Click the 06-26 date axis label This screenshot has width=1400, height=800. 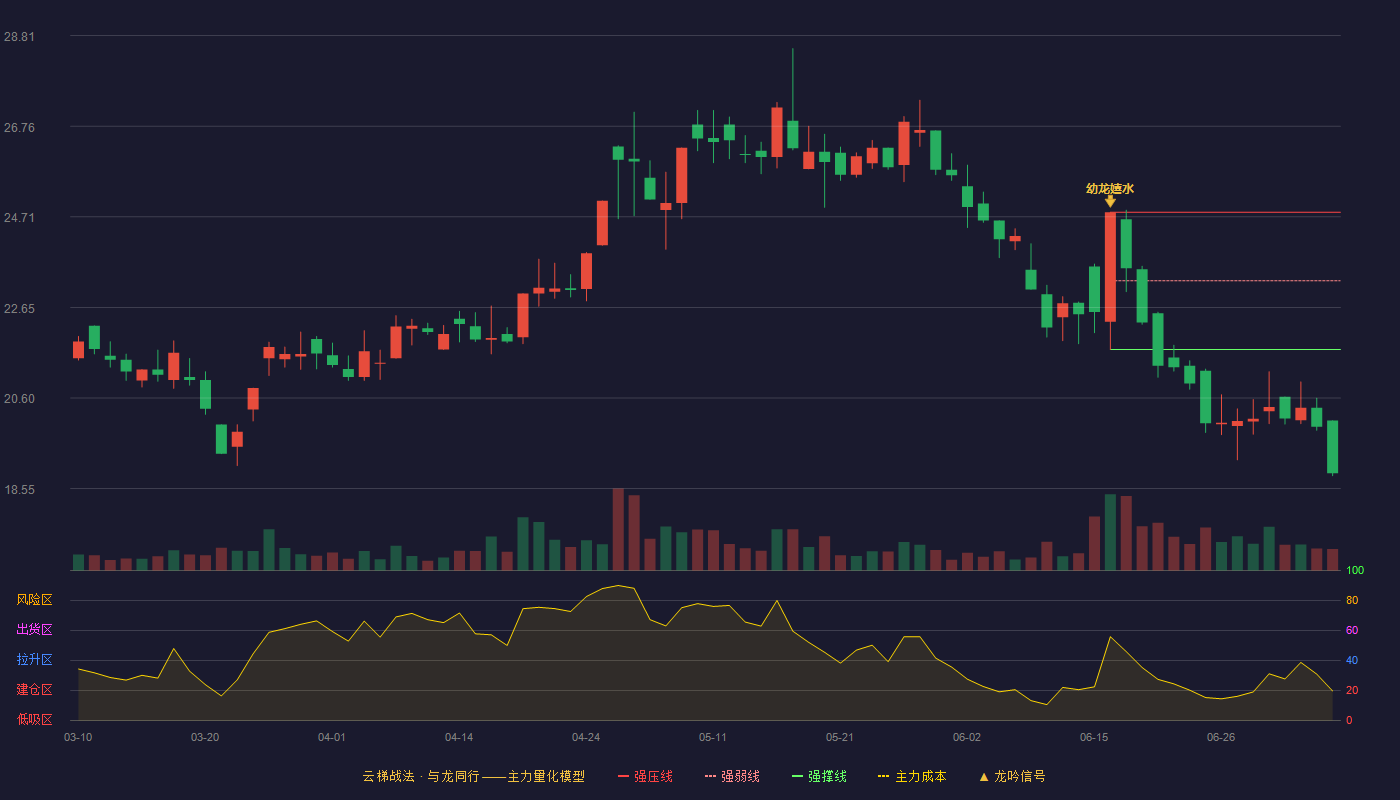pyautogui.click(x=1221, y=737)
